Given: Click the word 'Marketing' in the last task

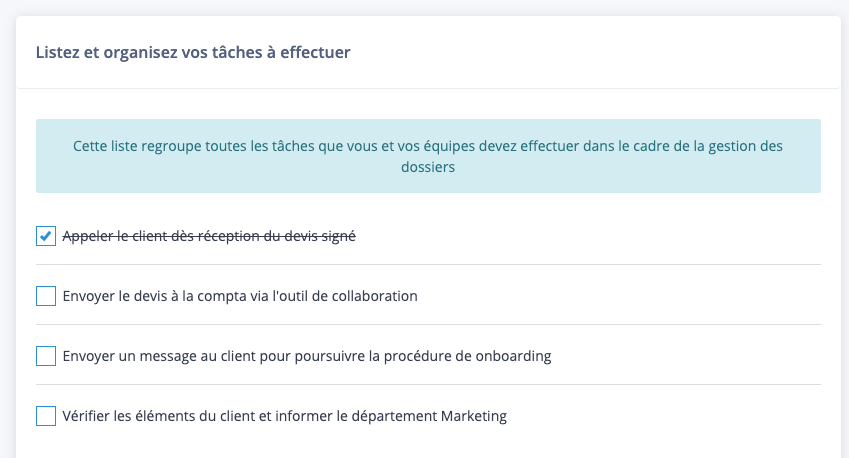Looking at the screenshot, I should (x=475, y=416).
